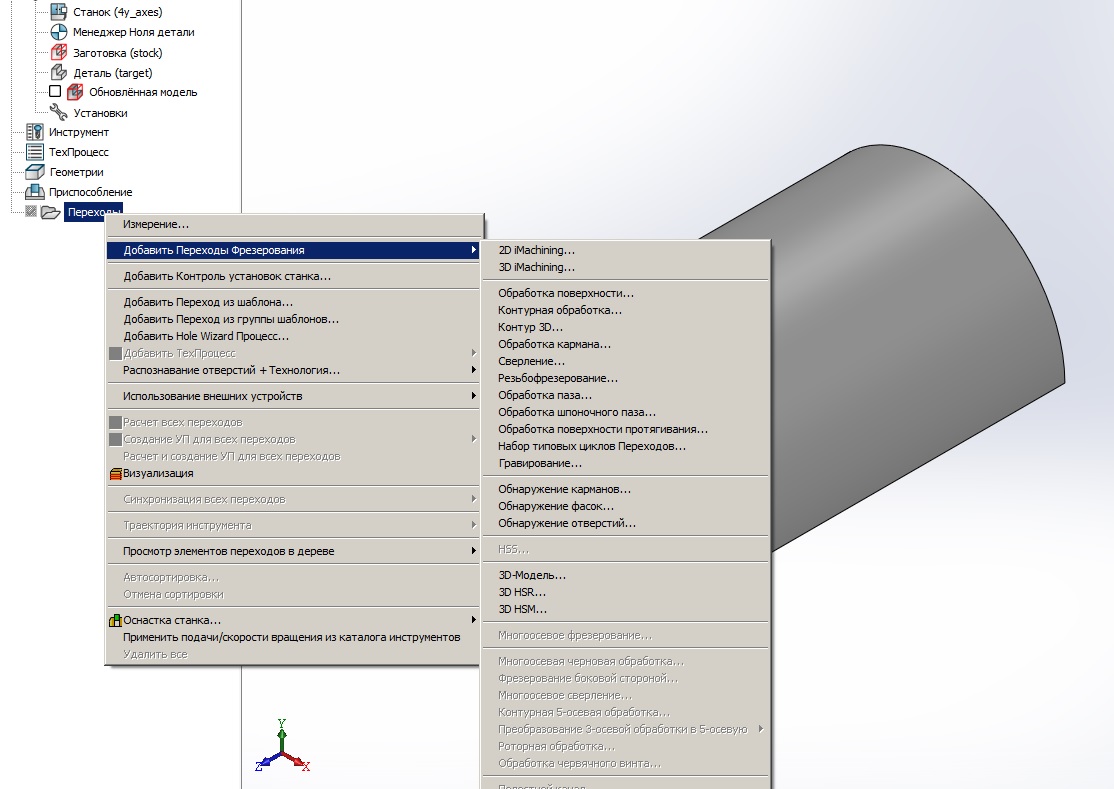This screenshot has width=1114, height=789.
Task: Choose Сверление... operation
Action: point(625,361)
